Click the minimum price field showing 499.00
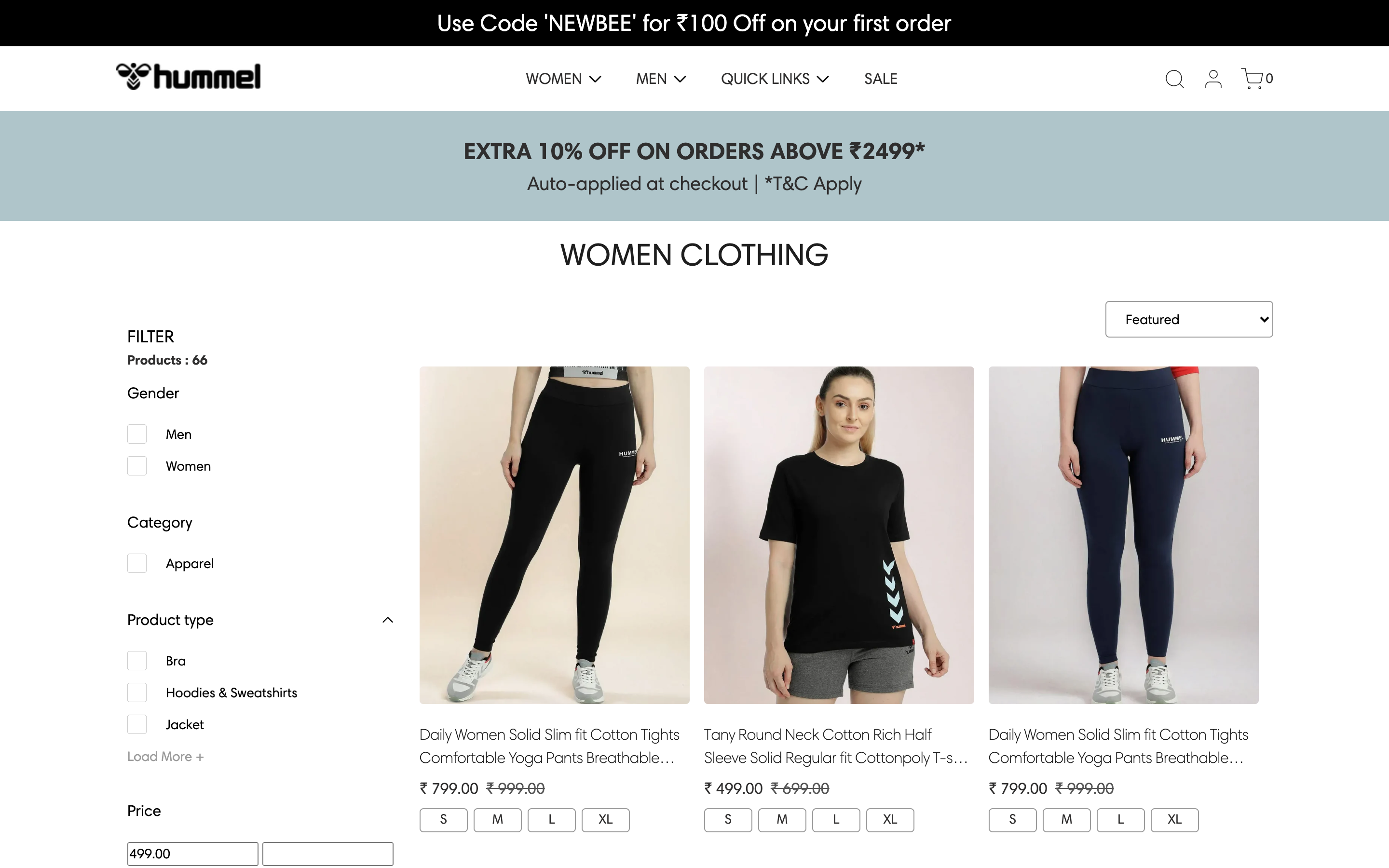This screenshot has height=868, width=1389. [192, 854]
